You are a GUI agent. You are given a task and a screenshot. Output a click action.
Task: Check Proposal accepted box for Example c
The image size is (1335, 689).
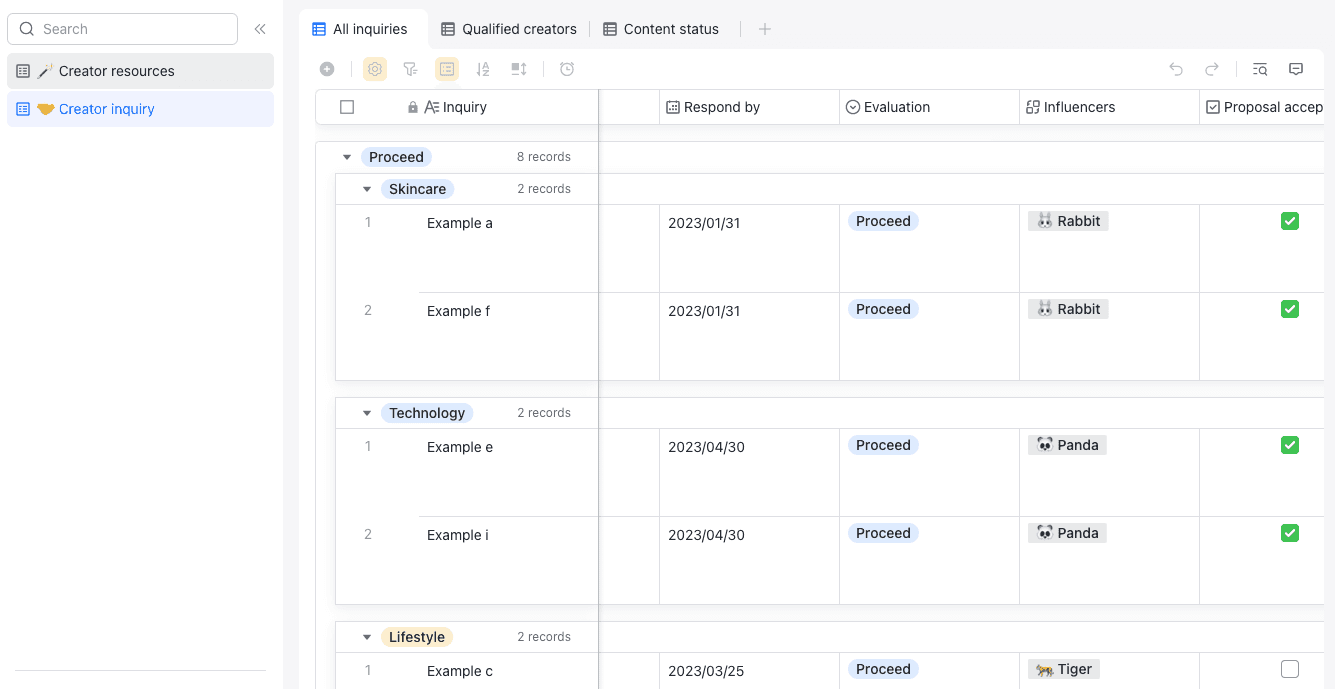pos(1290,669)
